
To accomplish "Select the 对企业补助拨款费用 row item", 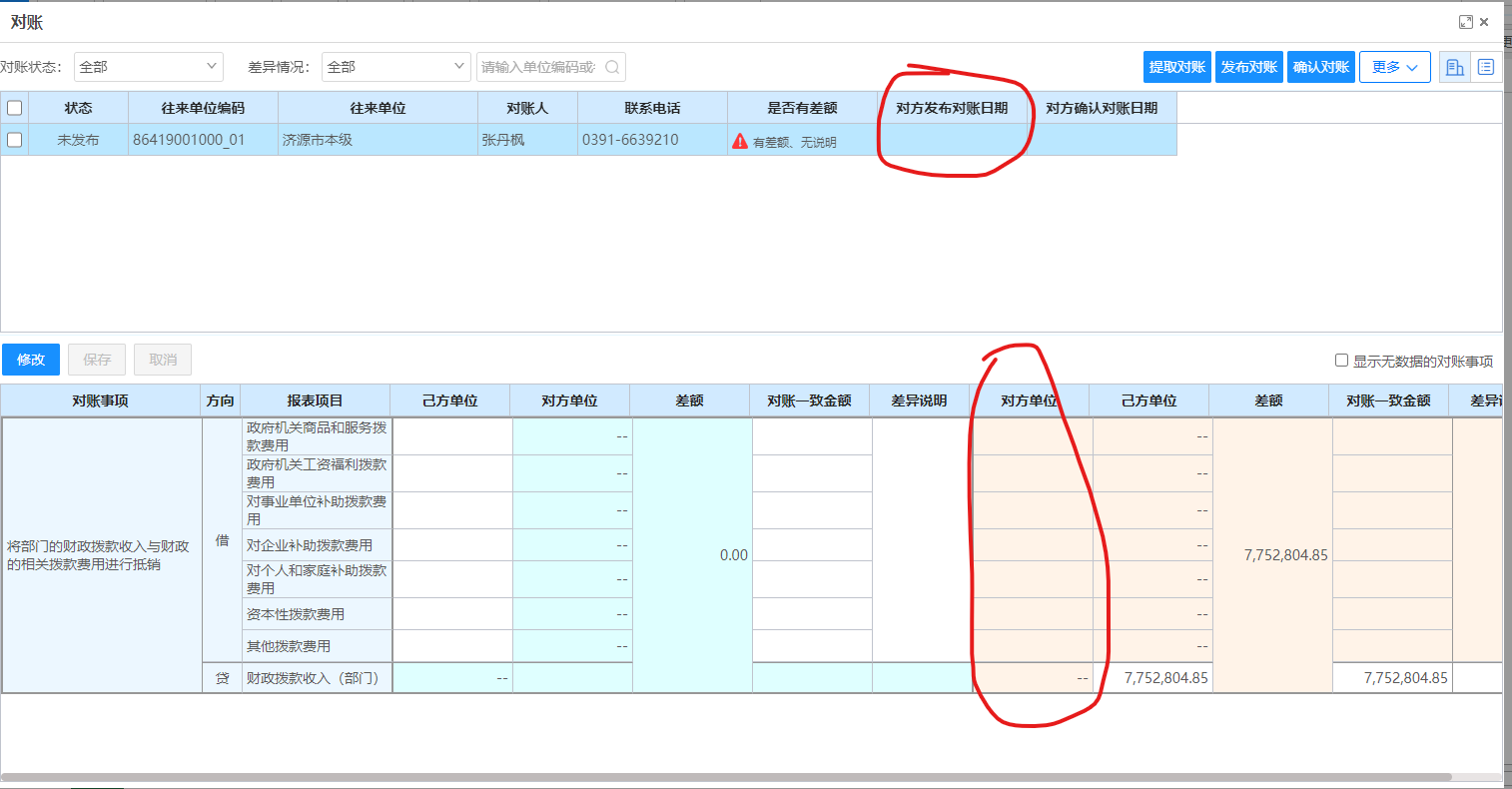I will (317, 545).
